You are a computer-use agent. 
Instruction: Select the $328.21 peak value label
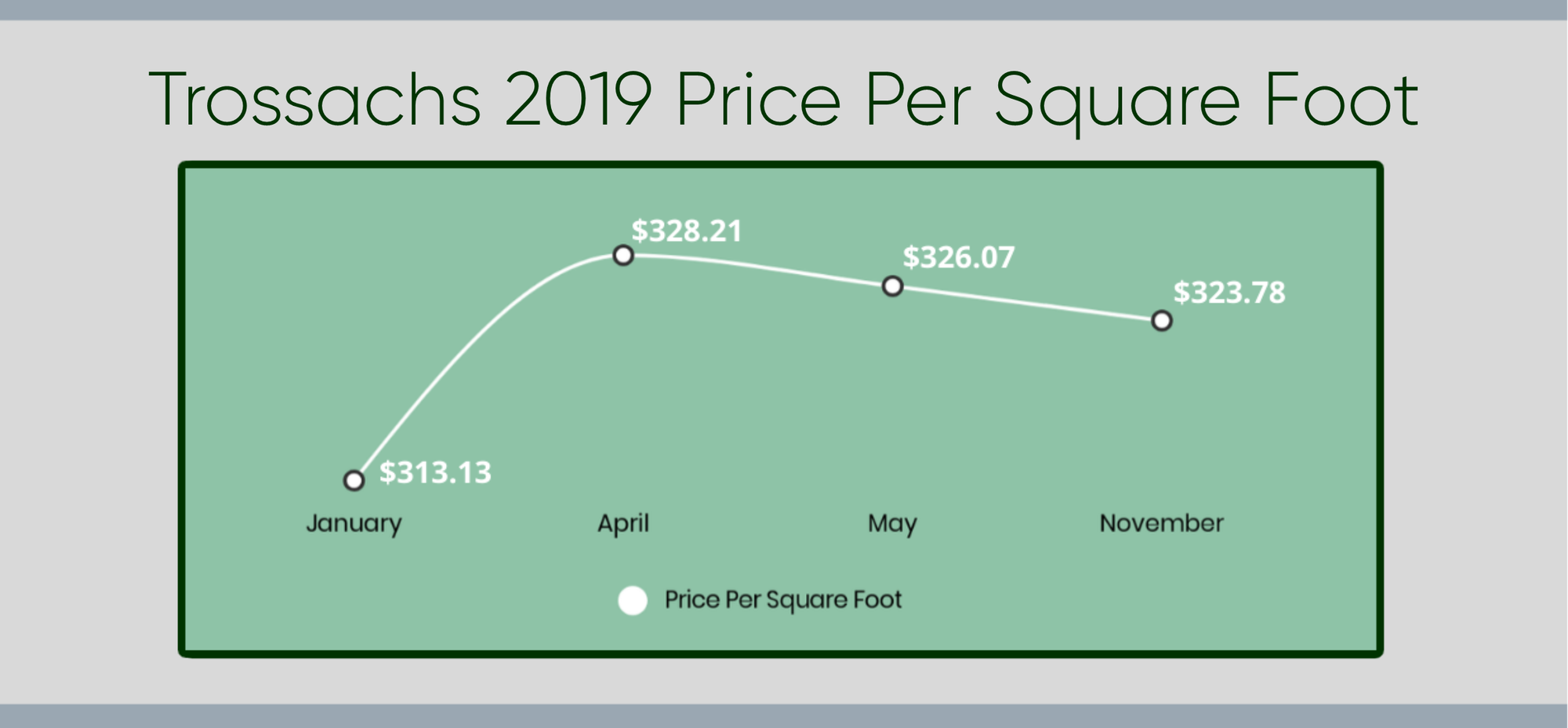click(687, 231)
